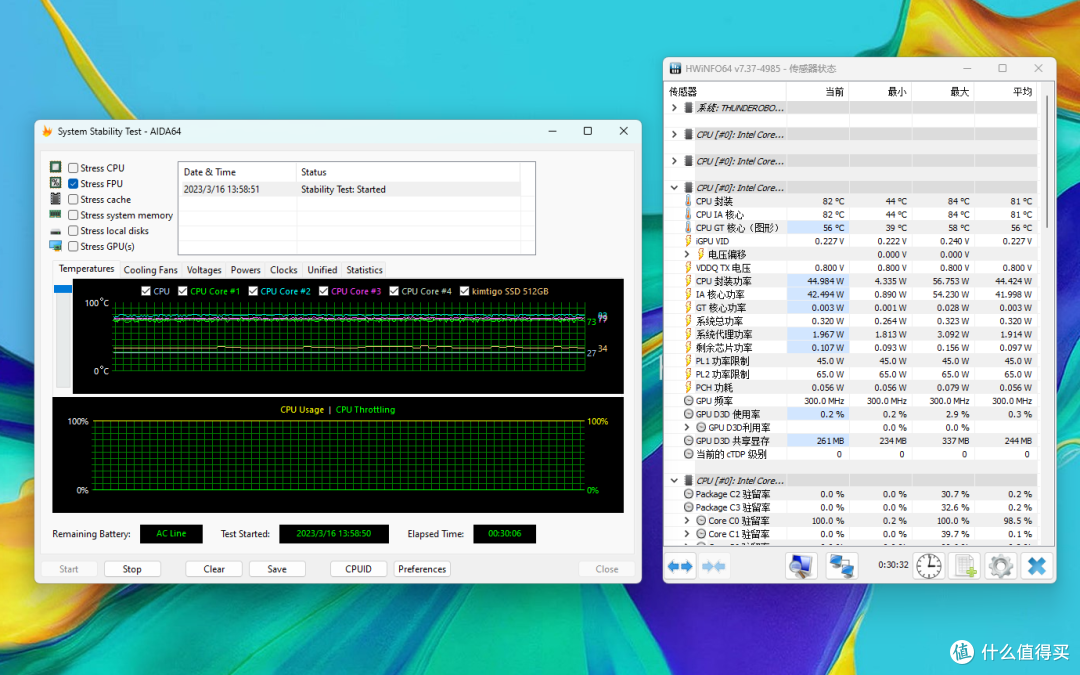This screenshot has width=1080, height=675.
Task: Expand the GPU D3D利用率 sub-item
Action: tap(687, 428)
